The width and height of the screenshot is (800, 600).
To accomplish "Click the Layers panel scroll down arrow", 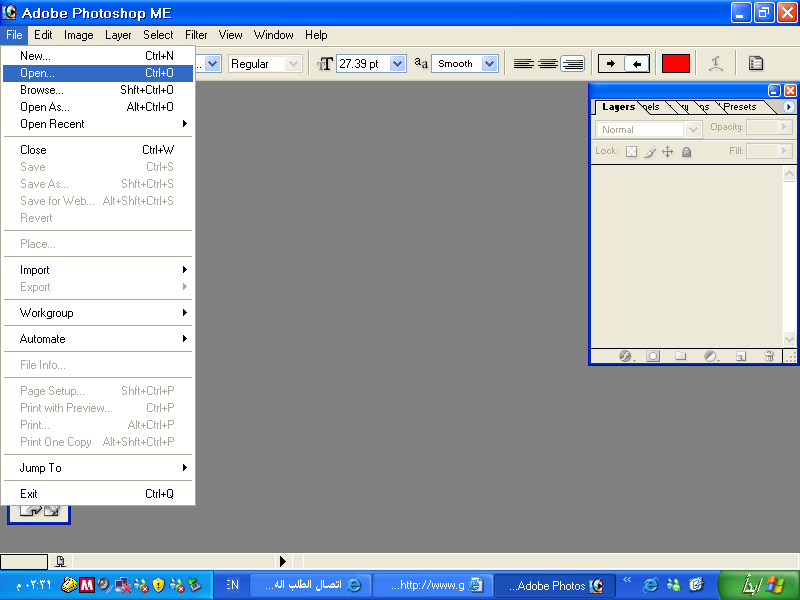I will click(x=789, y=338).
